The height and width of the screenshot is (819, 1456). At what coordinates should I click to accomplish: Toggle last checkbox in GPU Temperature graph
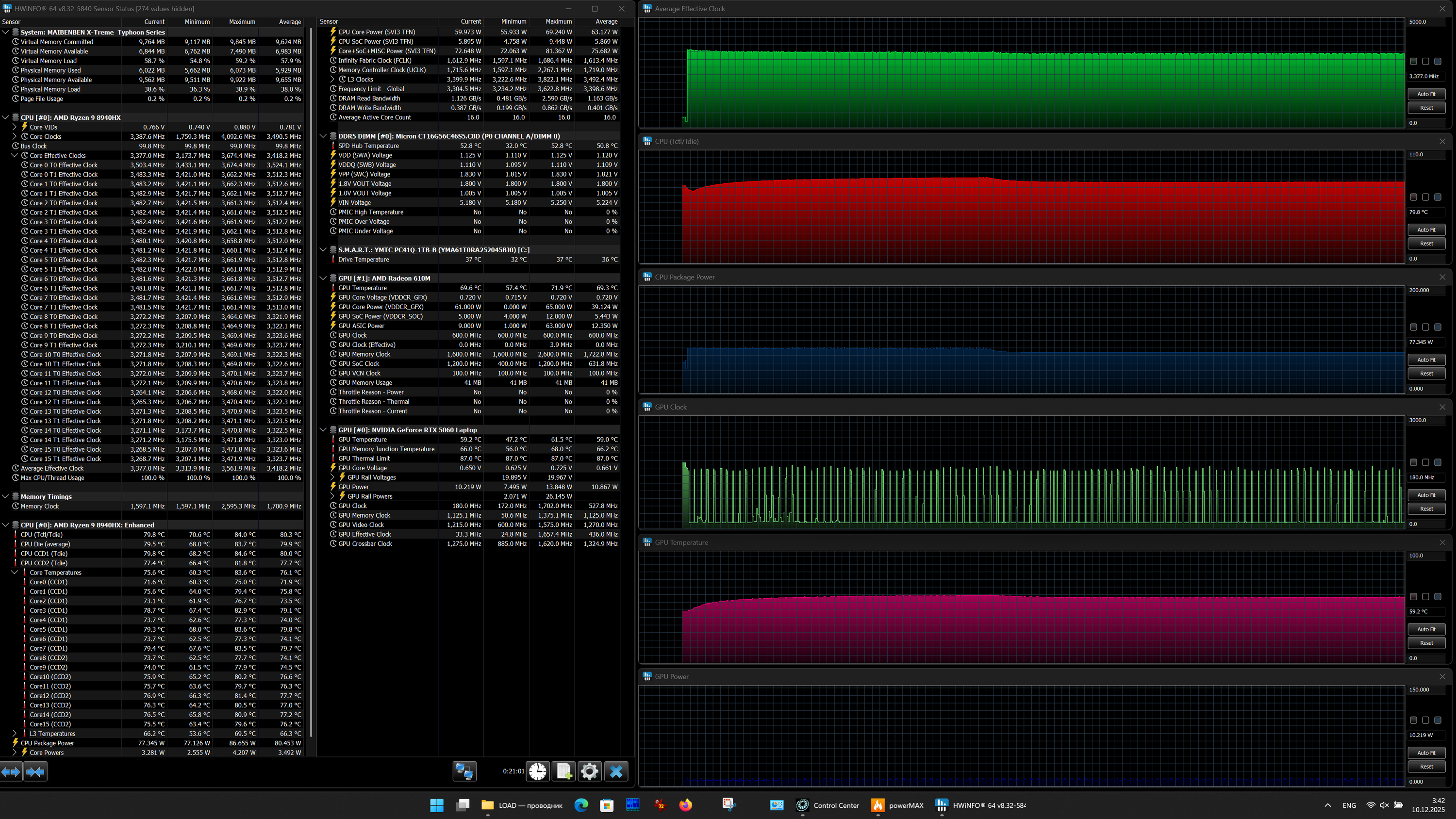click(x=1438, y=596)
